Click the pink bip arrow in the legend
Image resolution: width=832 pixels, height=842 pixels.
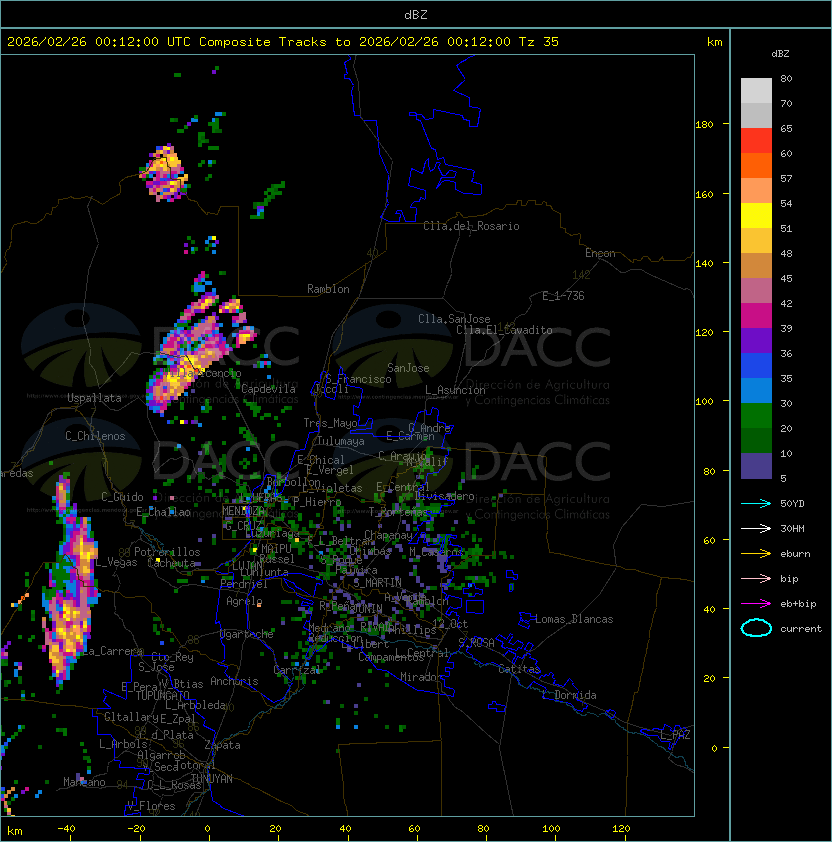[756, 579]
